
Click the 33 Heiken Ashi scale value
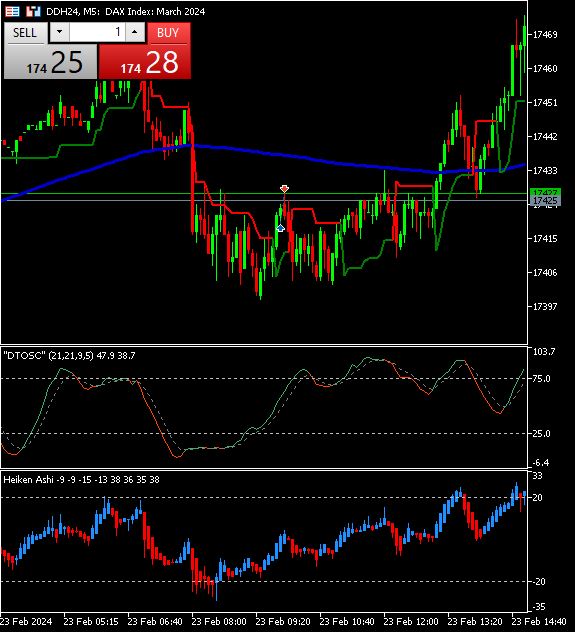coord(538,476)
